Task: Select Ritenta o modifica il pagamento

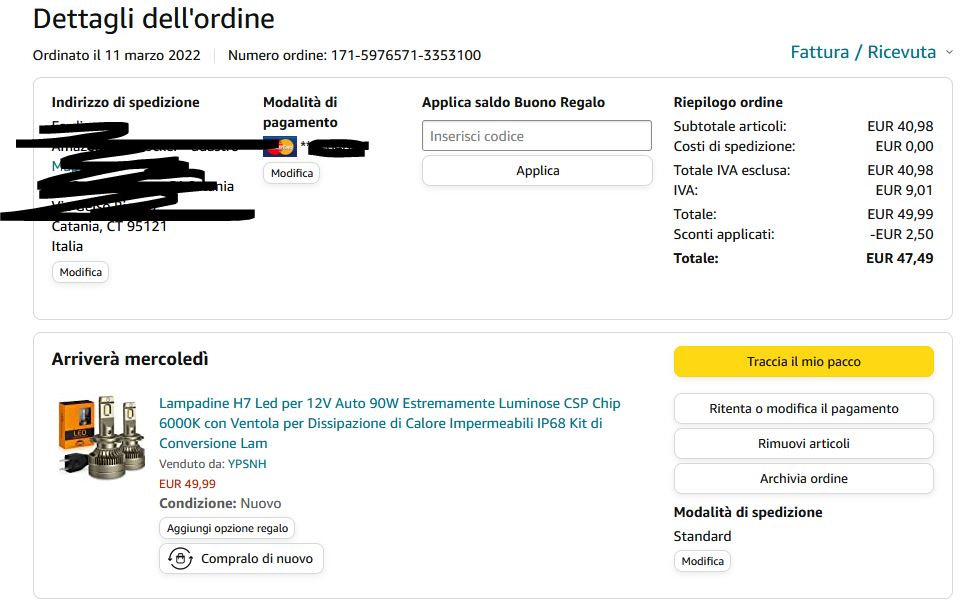Action: coord(803,409)
